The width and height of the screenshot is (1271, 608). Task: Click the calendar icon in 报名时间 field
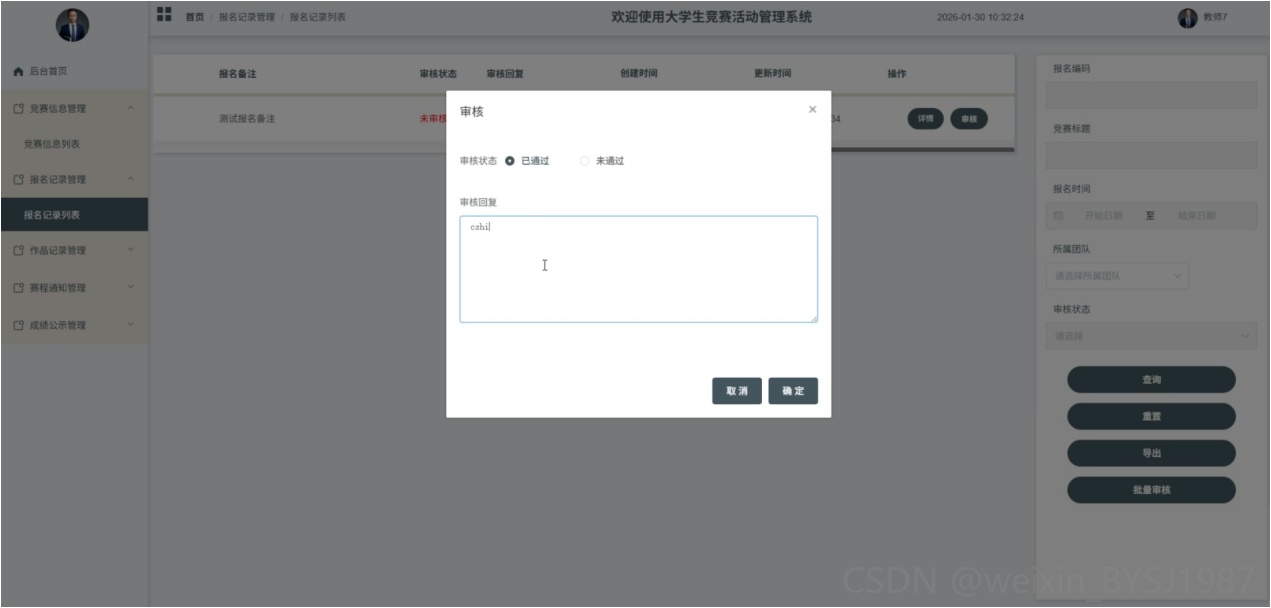(x=1059, y=216)
